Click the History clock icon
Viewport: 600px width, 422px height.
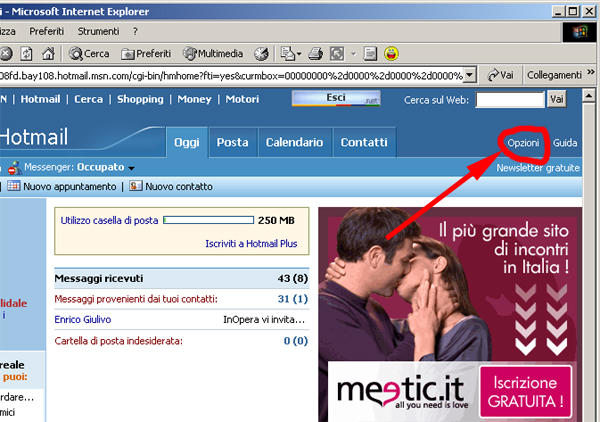point(261,54)
